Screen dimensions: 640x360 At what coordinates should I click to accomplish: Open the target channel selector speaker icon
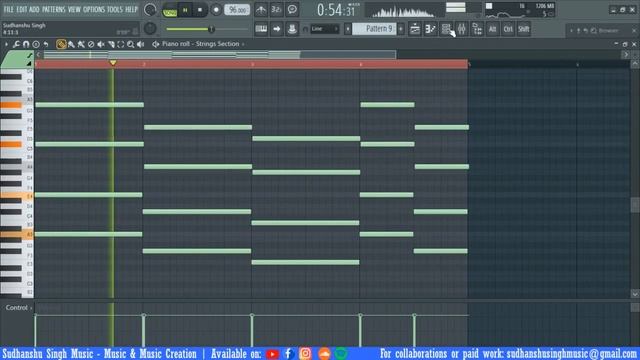[x=156, y=44]
